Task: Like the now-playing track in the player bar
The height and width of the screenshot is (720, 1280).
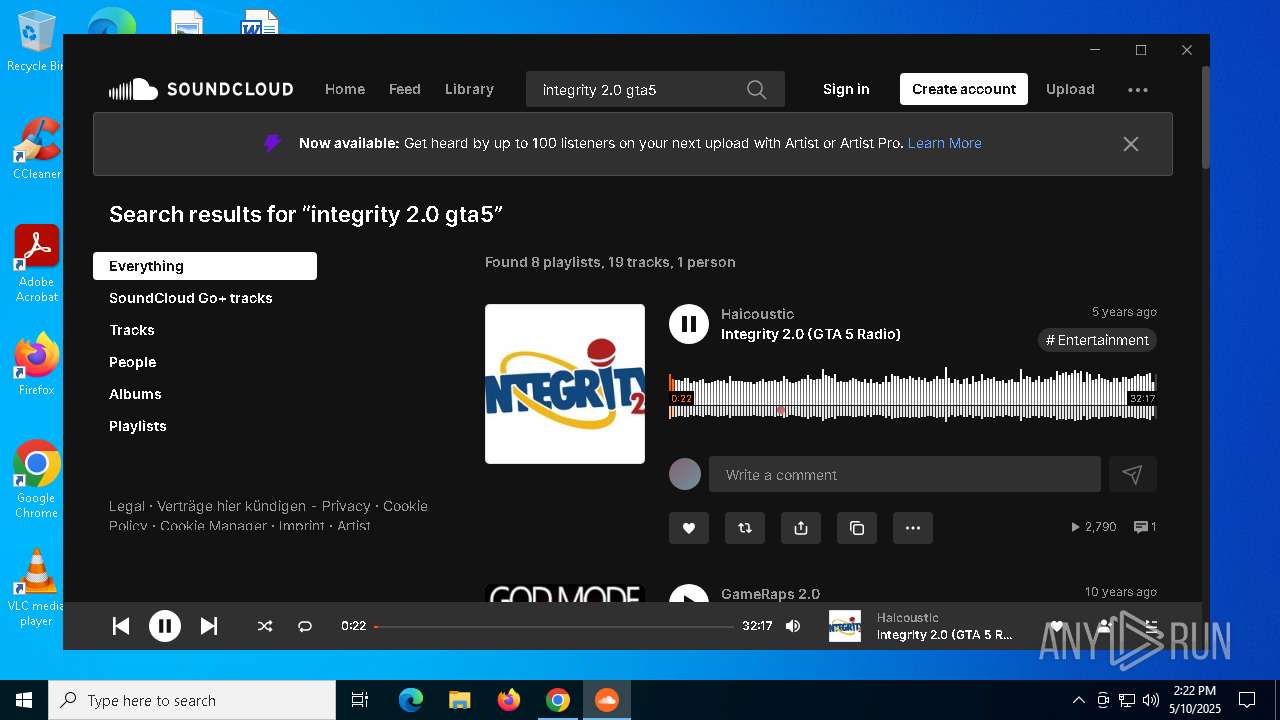Action: 1056,626
